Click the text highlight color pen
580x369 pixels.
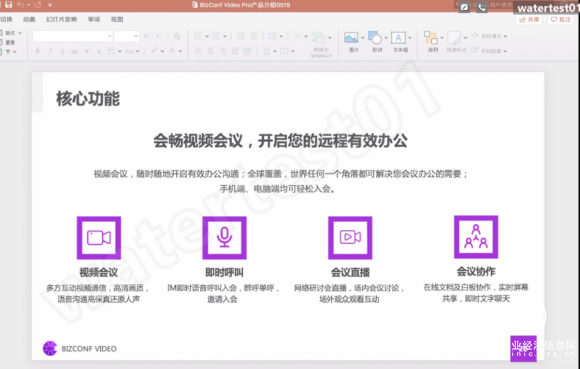point(154,51)
